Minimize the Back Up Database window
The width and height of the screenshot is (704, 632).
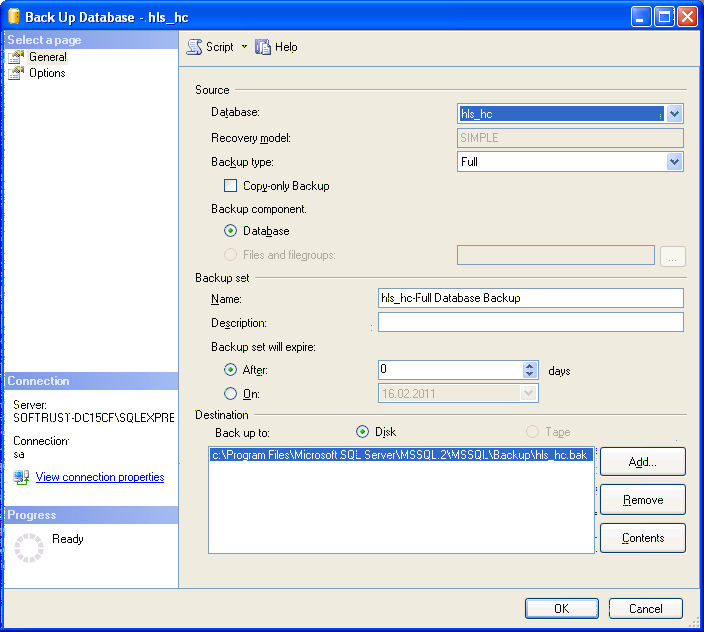641,17
